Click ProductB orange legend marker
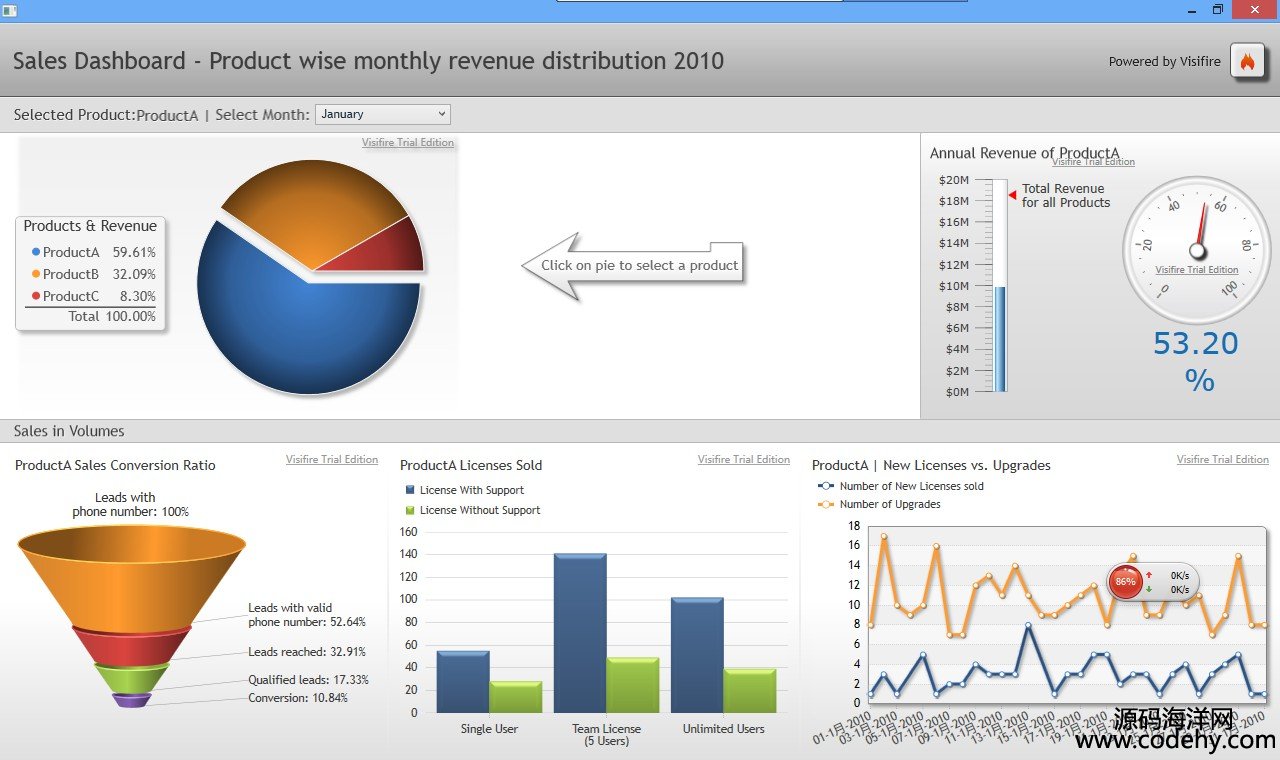 [x=36, y=274]
